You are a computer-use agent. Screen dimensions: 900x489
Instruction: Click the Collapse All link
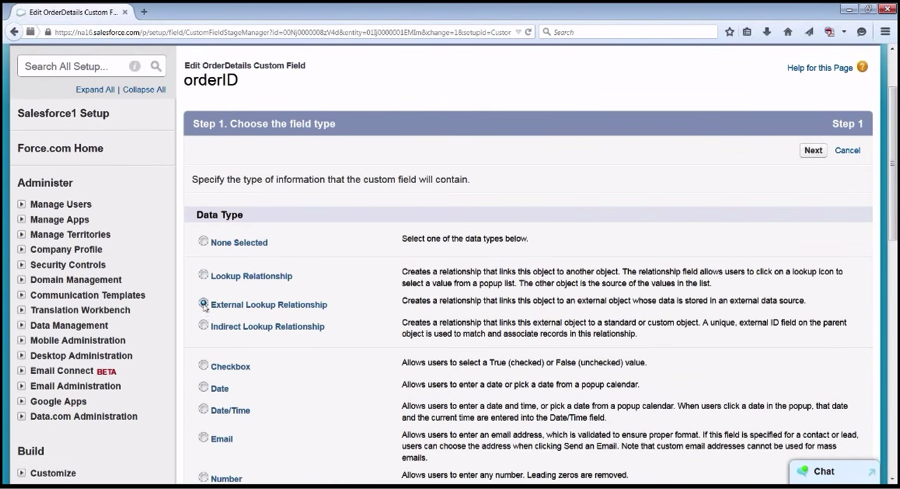click(x=144, y=90)
